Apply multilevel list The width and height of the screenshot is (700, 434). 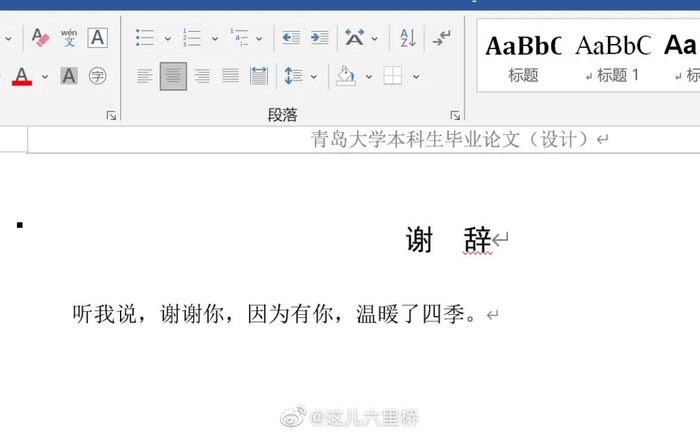pyautogui.click(x=239, y=38)
